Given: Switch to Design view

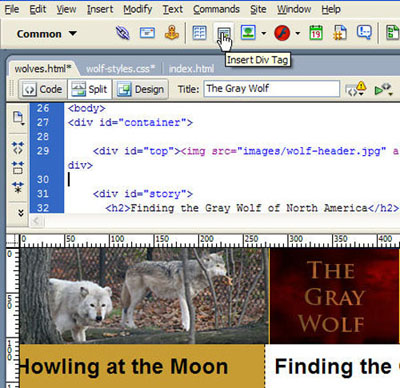Looking at the screenshot, I should coord(140,89).
